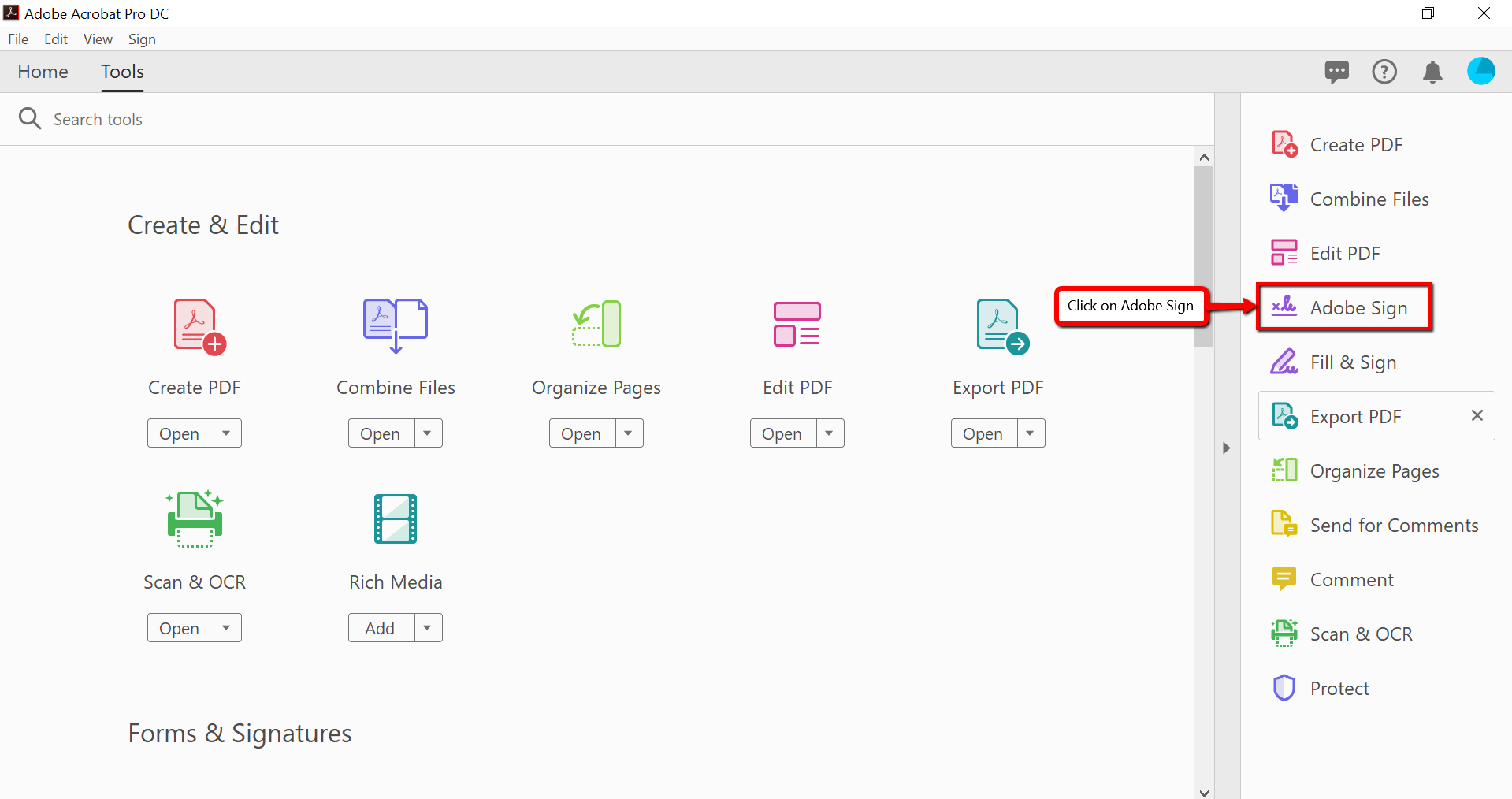Open the Sign menu

[142, 39]
